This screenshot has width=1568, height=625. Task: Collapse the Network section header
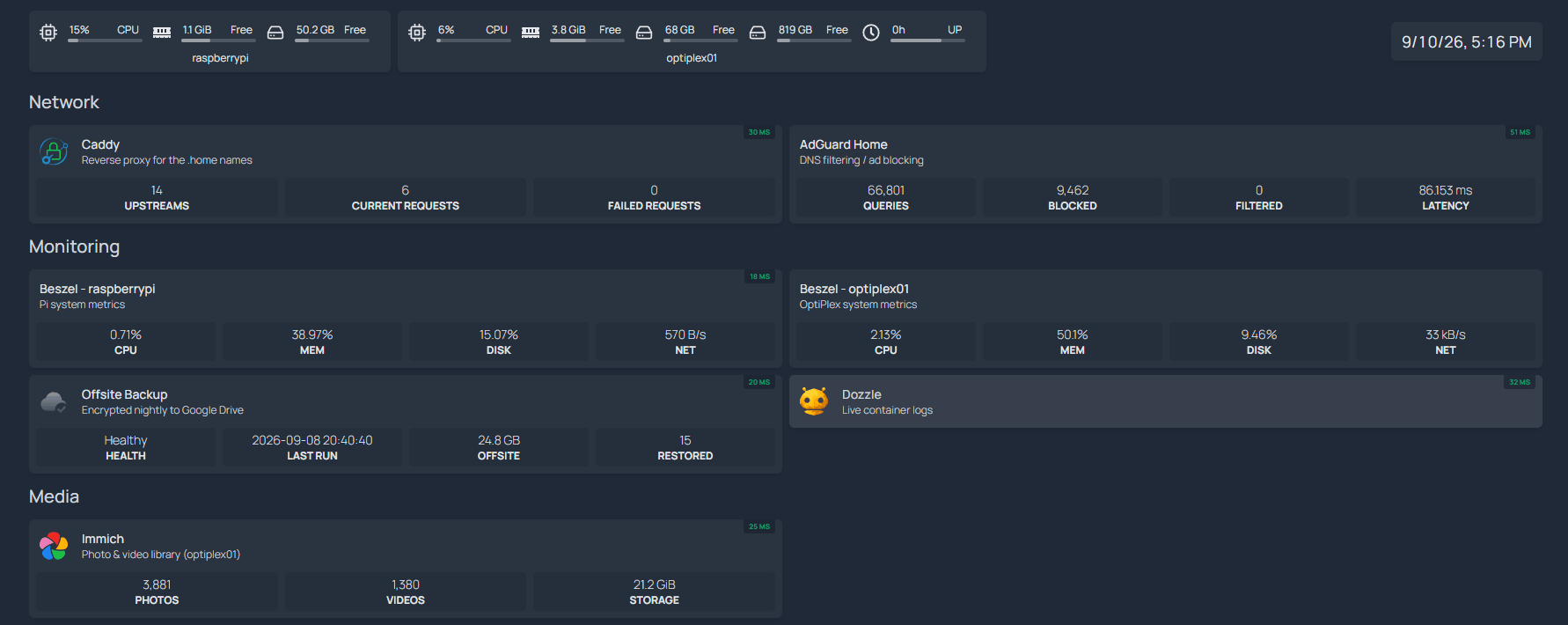click(64, 102)
